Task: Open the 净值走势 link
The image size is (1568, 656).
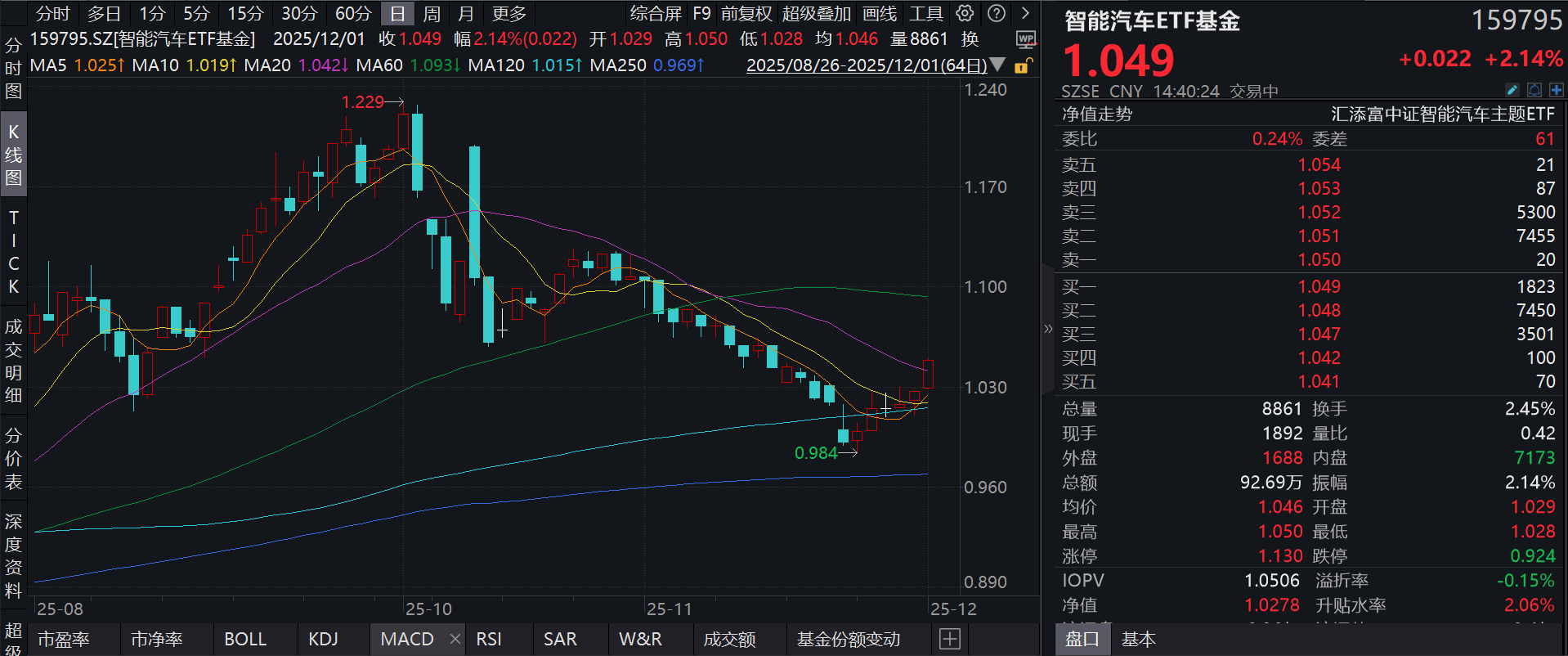Action: coord(1096,114)
